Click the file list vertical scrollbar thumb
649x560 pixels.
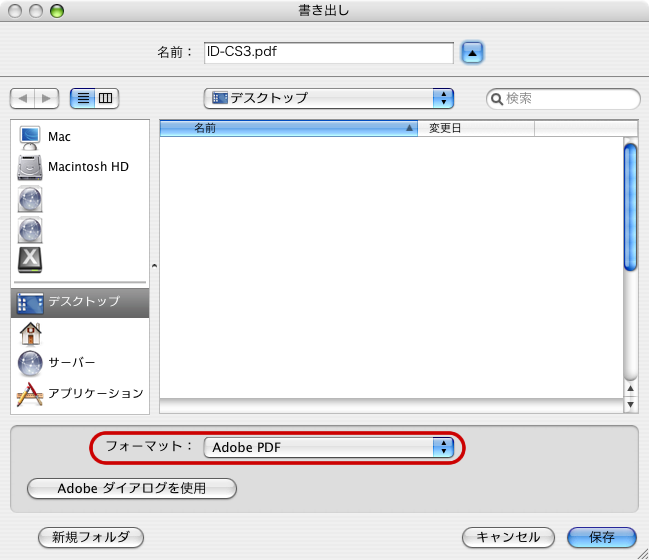pyautogui.click(x=630, y=207)
